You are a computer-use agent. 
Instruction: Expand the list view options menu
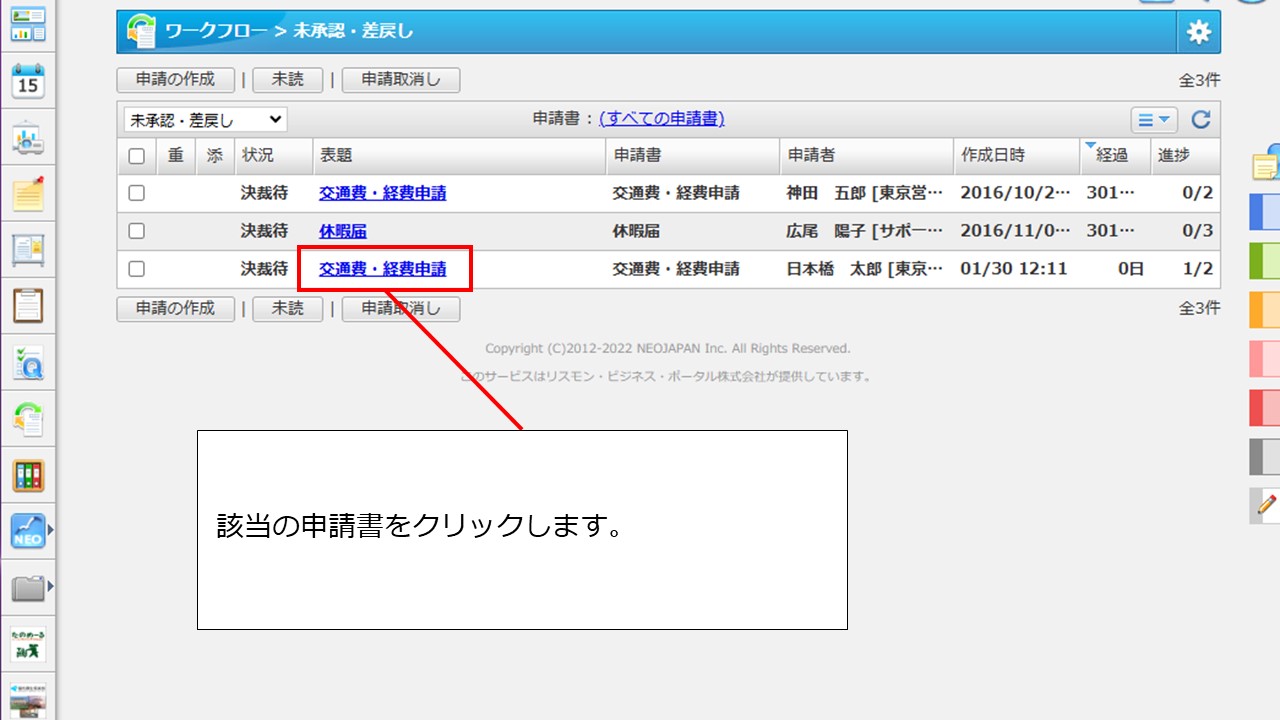(x=1154, y=120)
